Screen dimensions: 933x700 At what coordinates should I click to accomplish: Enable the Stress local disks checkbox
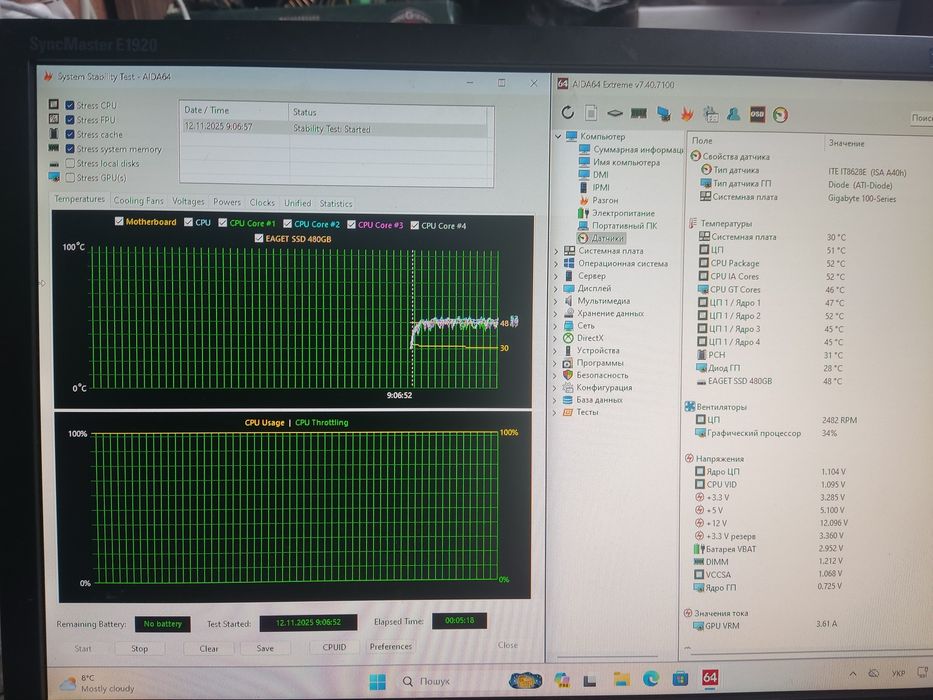click(x=70, y=163)
